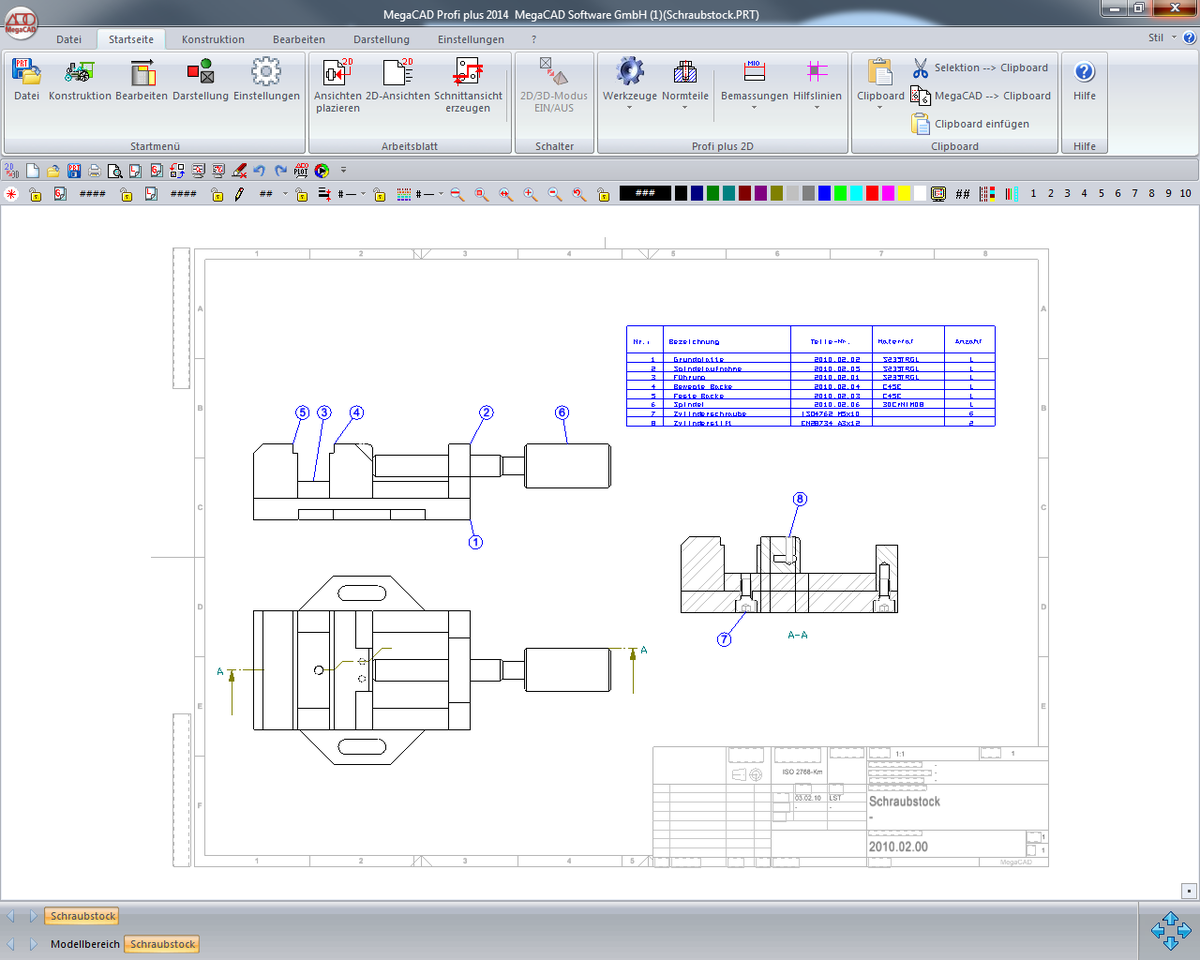Toggle layer number 7 in layer bar
This screenshot has width=1200, height=960.
[1134, 194]
